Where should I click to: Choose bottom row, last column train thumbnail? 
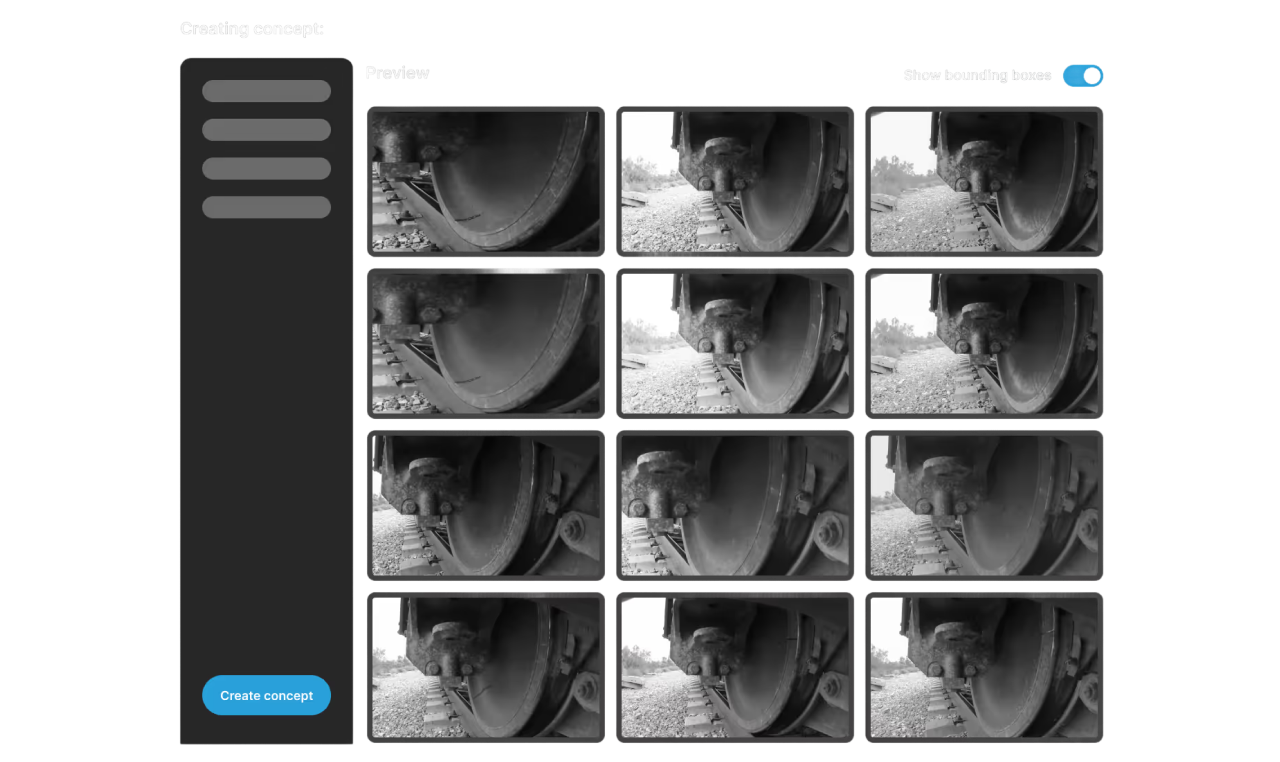984,667
